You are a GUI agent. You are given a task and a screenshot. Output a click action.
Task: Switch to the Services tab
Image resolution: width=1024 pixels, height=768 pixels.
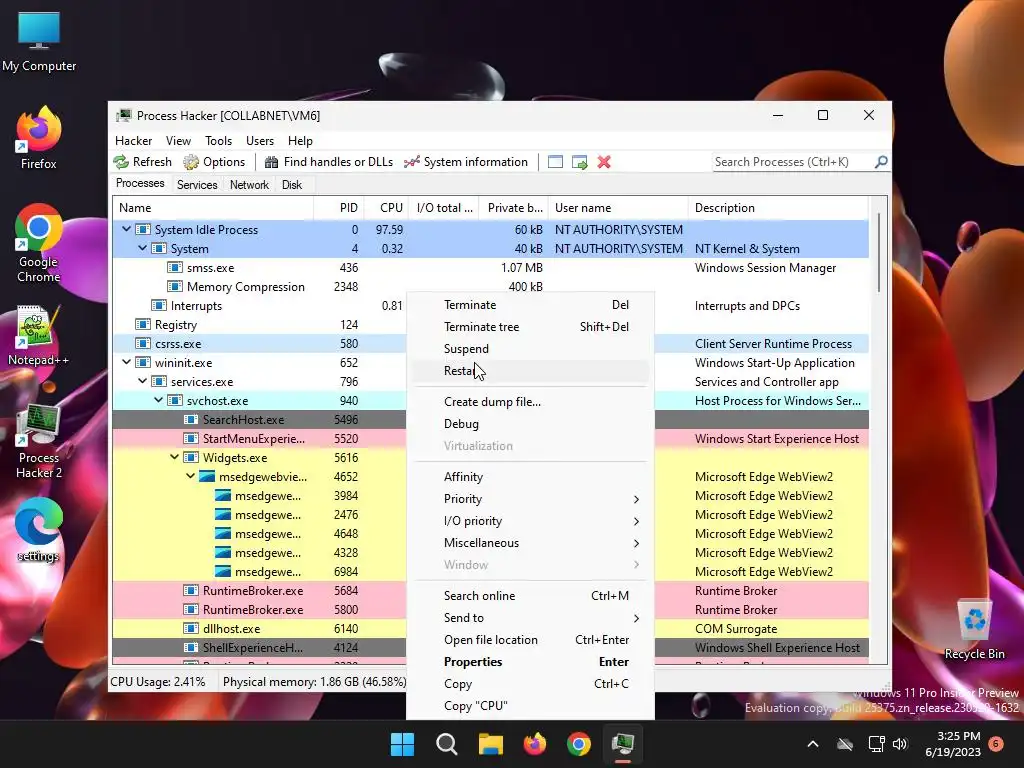pos(197,185)
